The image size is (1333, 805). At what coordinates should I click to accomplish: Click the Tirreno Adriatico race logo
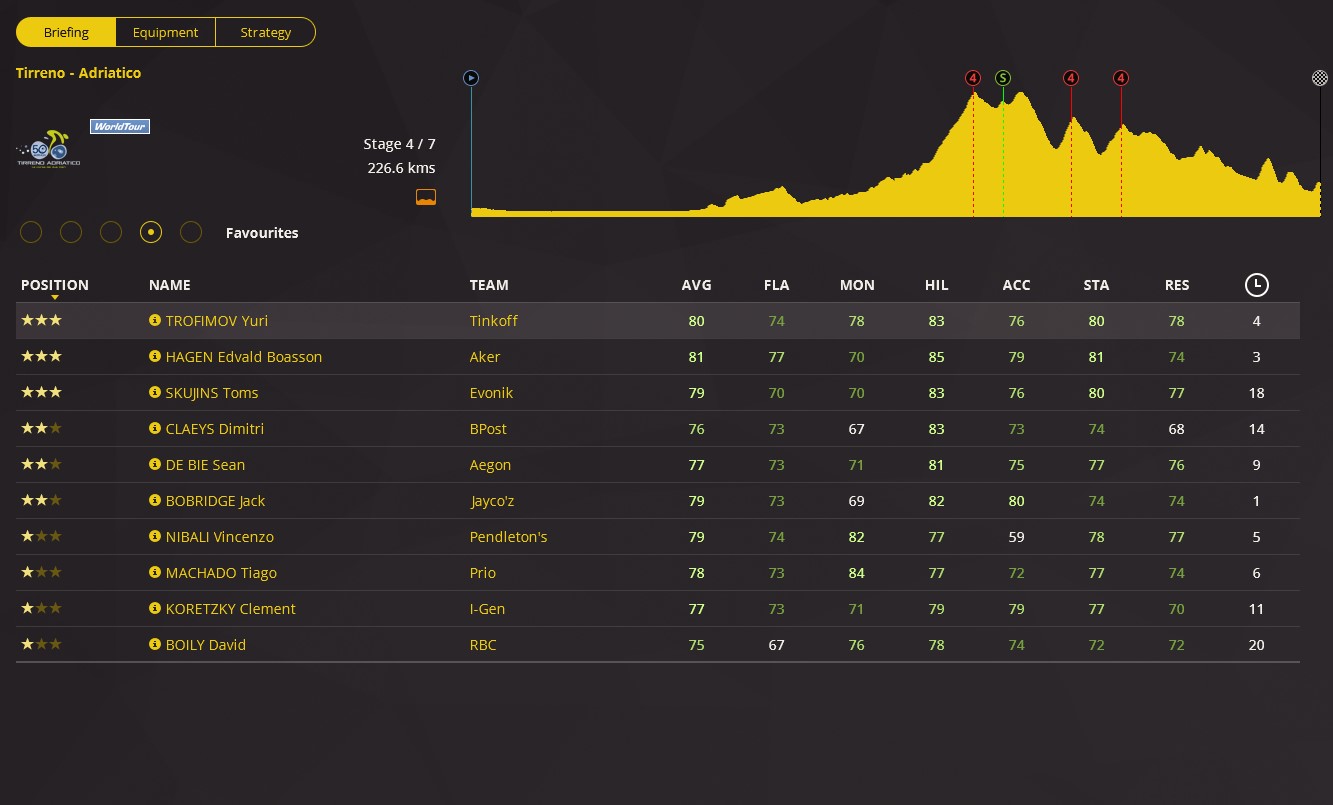48,150
